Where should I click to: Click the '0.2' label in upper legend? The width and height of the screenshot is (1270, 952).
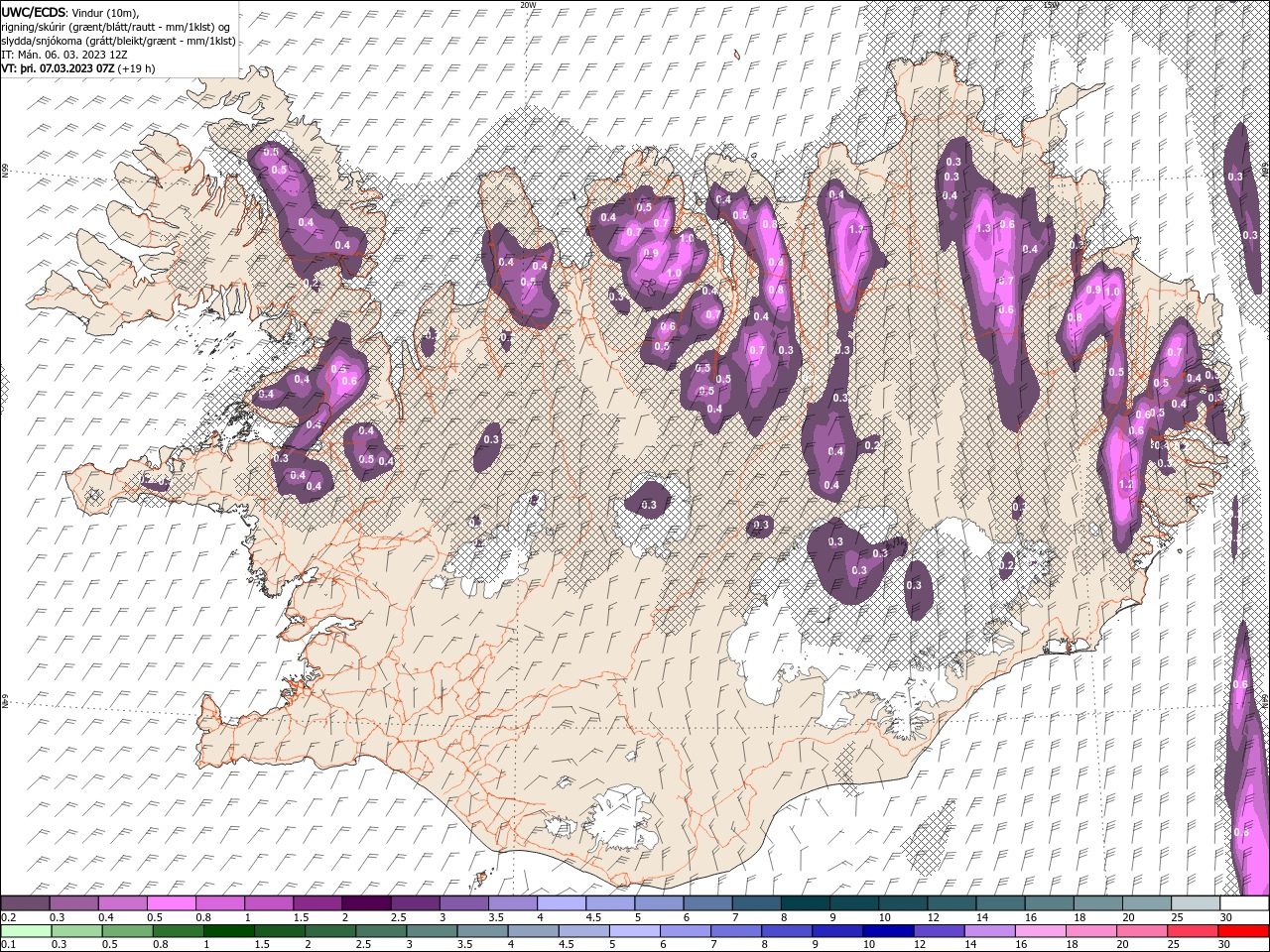coord(9,917)
